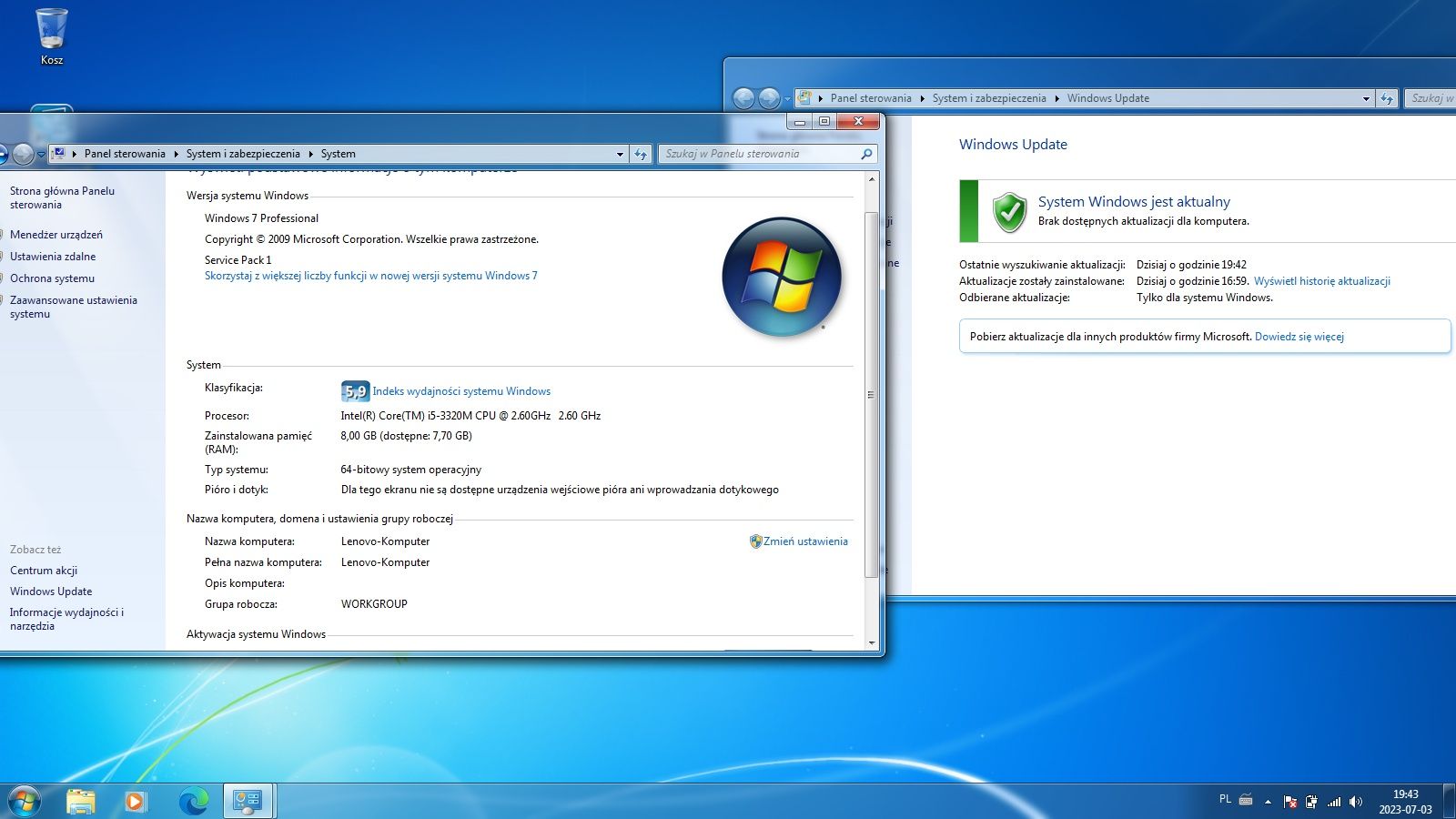Click the Windows 7 logo in the System window
1456x819 pixels.
click(x=781, y=277)
